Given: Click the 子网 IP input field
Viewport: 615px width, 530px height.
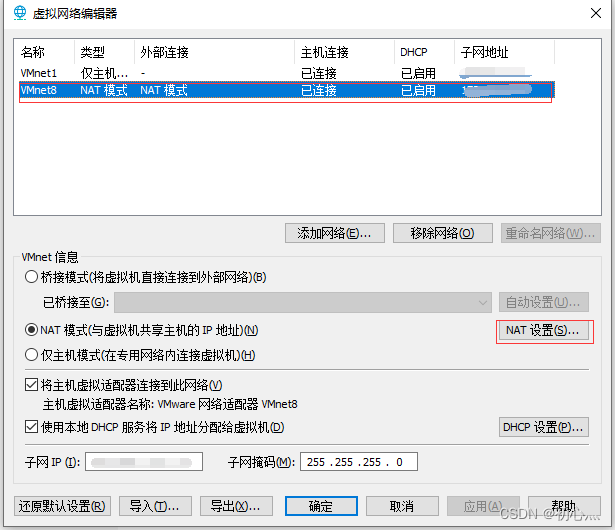Looking at the screenshot, I should pyautogui.click(x=144, y=461).
